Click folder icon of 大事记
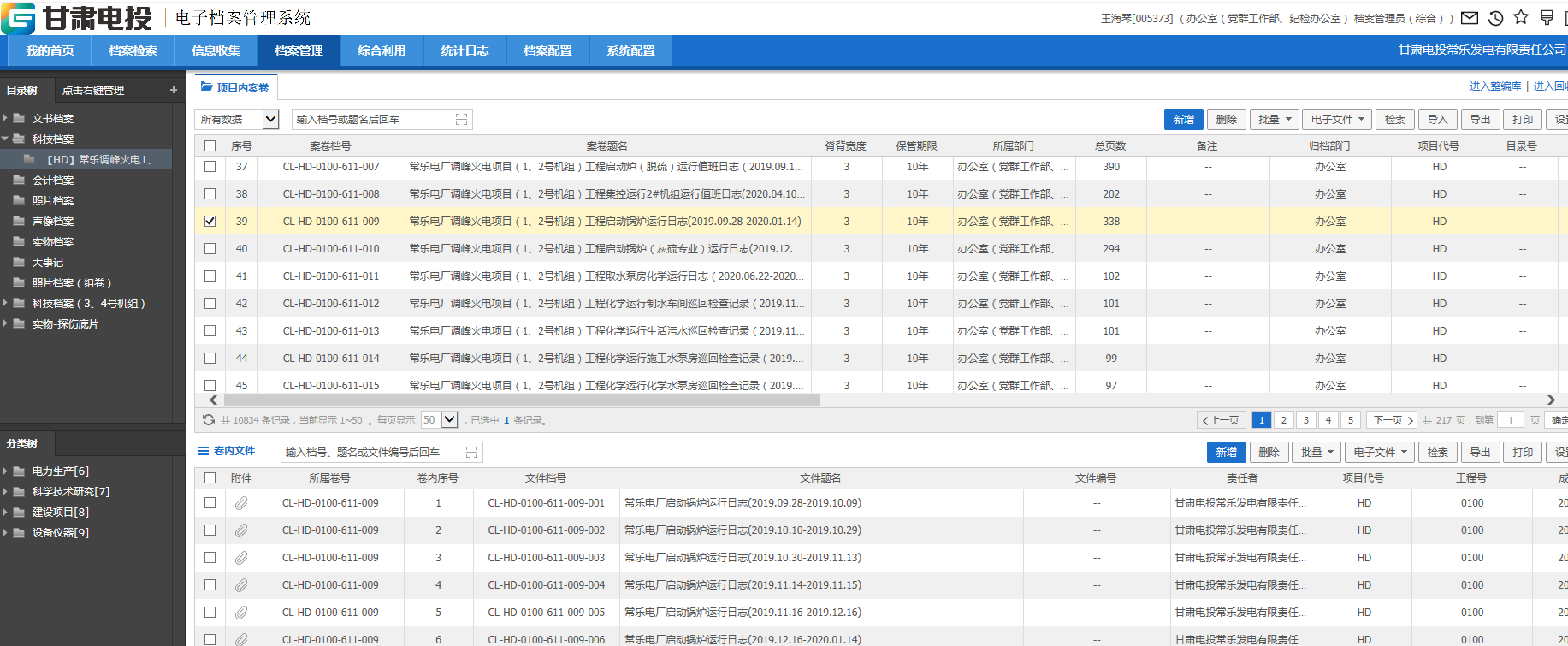 19,262
